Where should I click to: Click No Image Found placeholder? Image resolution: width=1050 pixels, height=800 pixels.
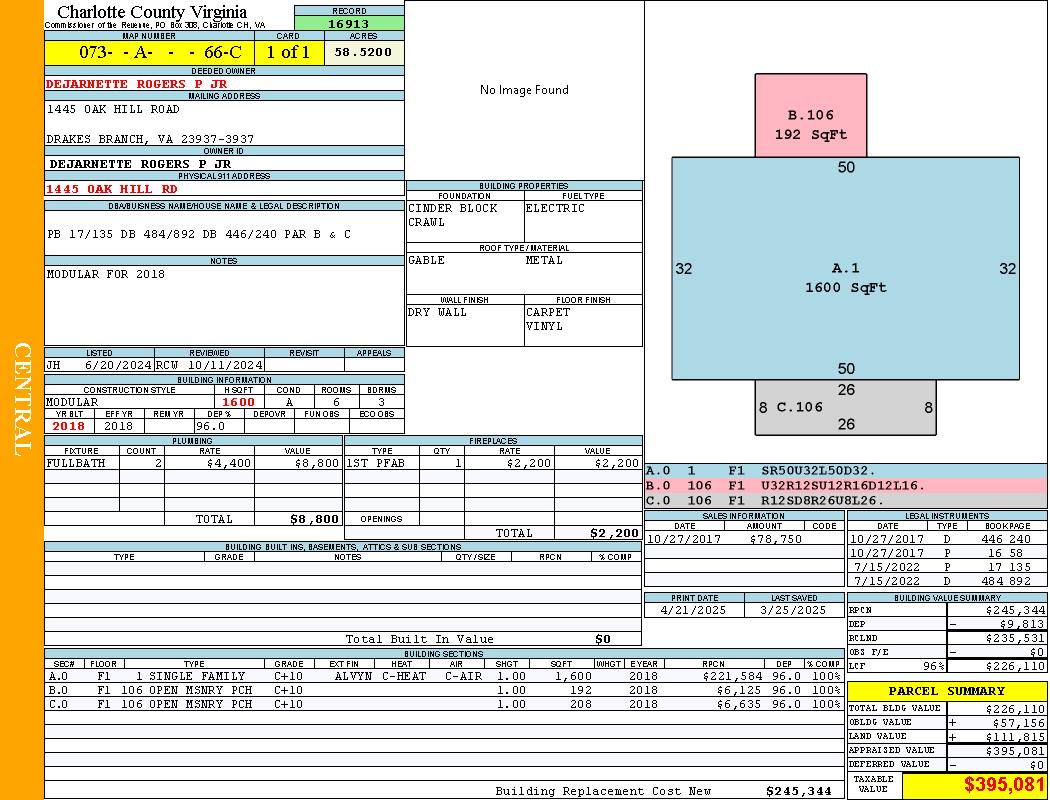[524, 90]
